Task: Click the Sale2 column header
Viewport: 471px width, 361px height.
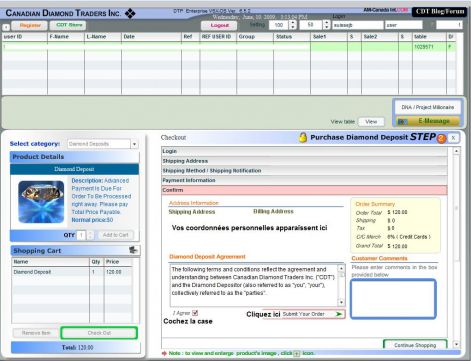Action: 380,37
